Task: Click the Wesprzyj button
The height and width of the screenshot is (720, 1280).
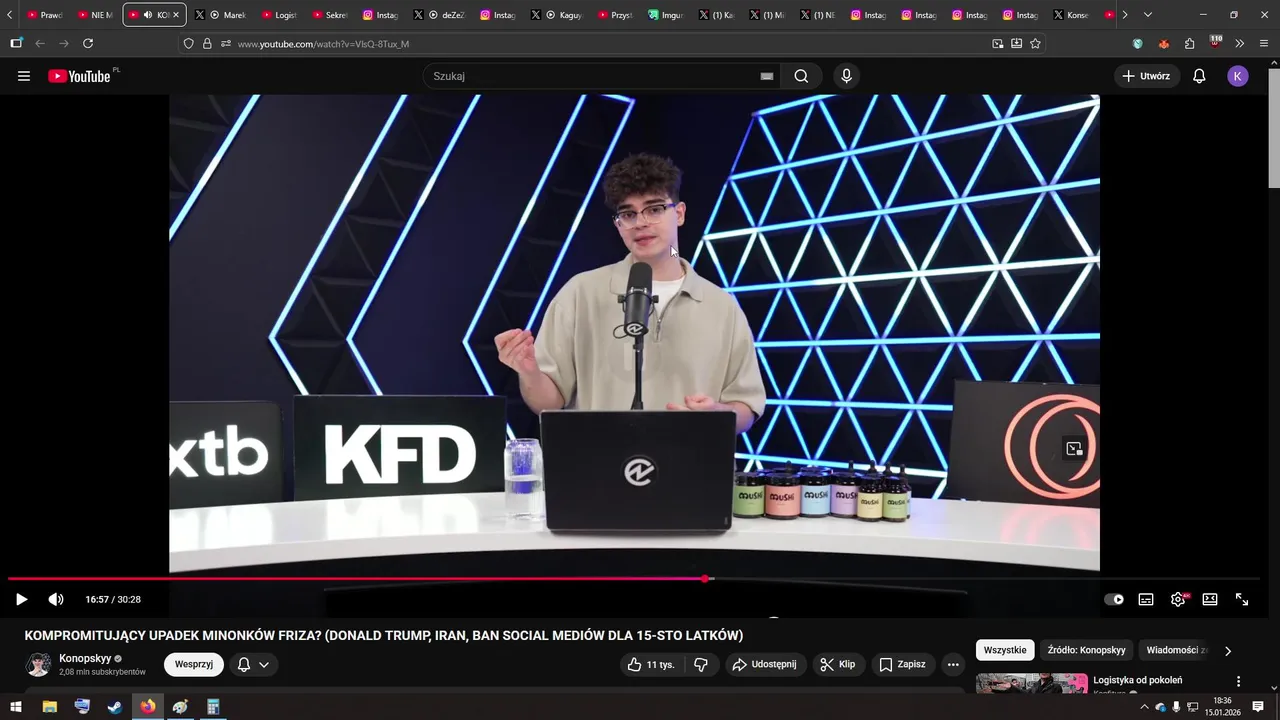Action: point(194,664)
